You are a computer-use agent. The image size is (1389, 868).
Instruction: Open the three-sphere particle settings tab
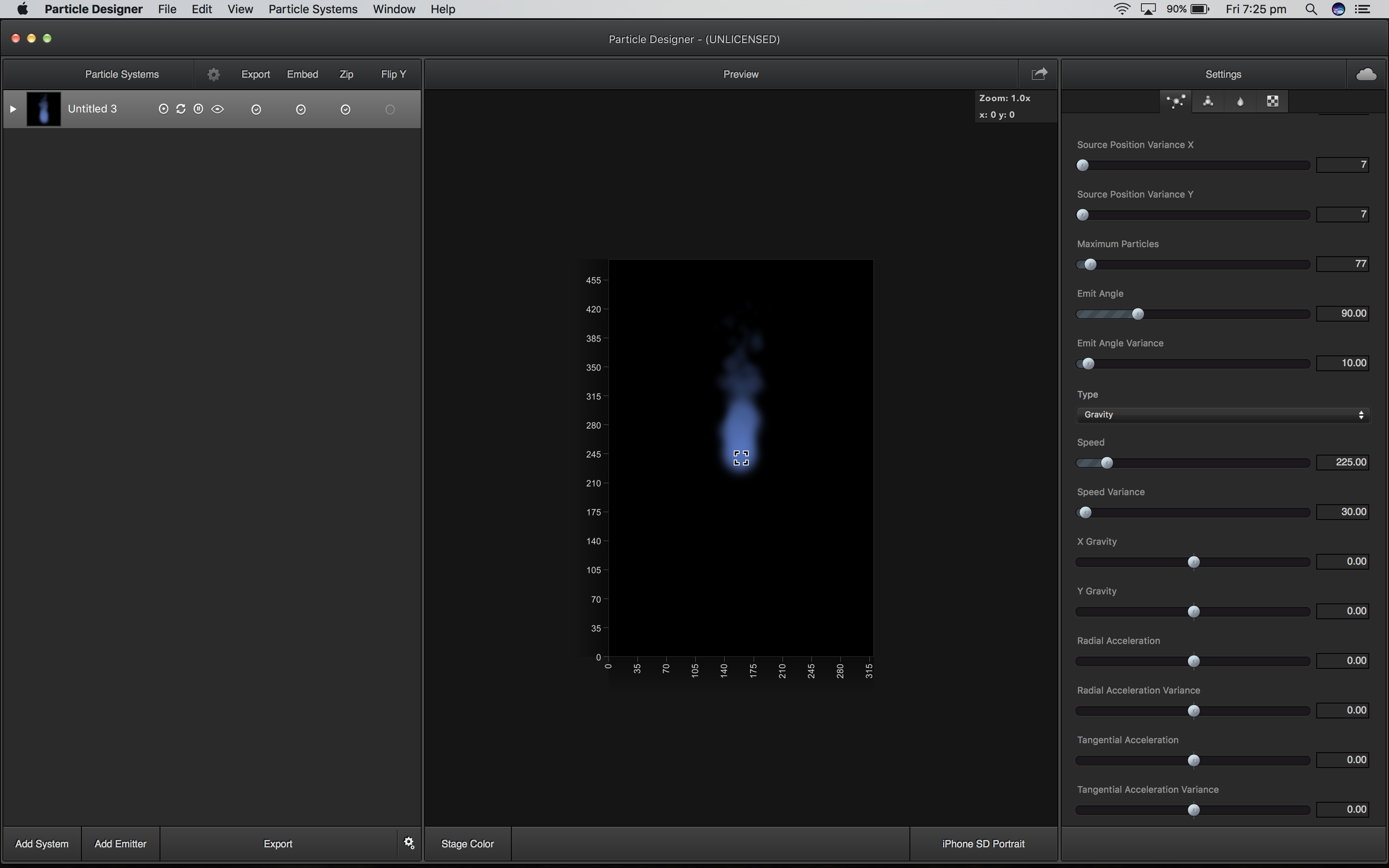coord(1208,102)
